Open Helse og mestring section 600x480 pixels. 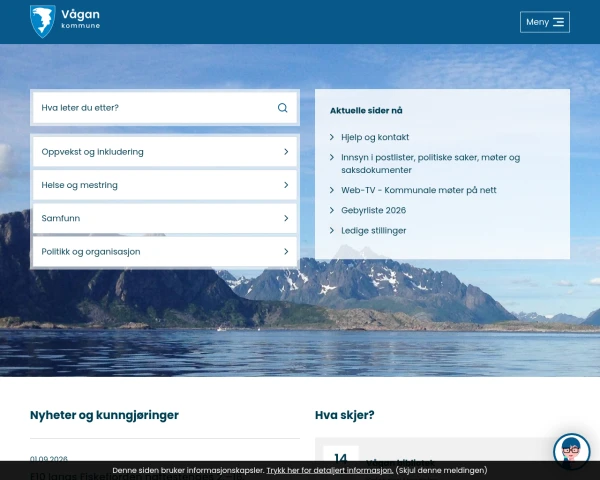coord(165,185)
